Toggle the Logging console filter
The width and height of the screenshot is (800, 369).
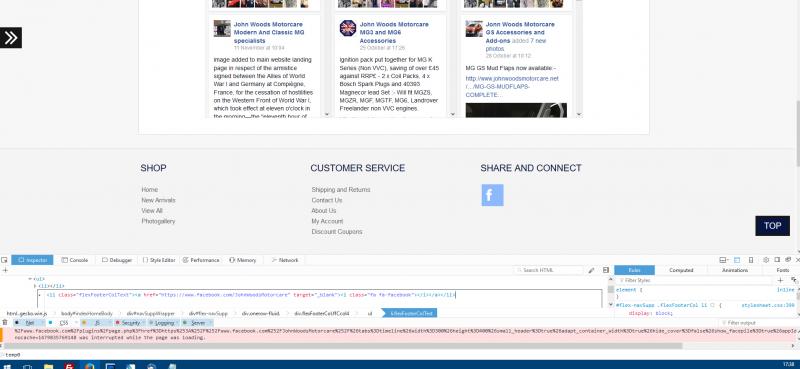click(x=162, y=323)
